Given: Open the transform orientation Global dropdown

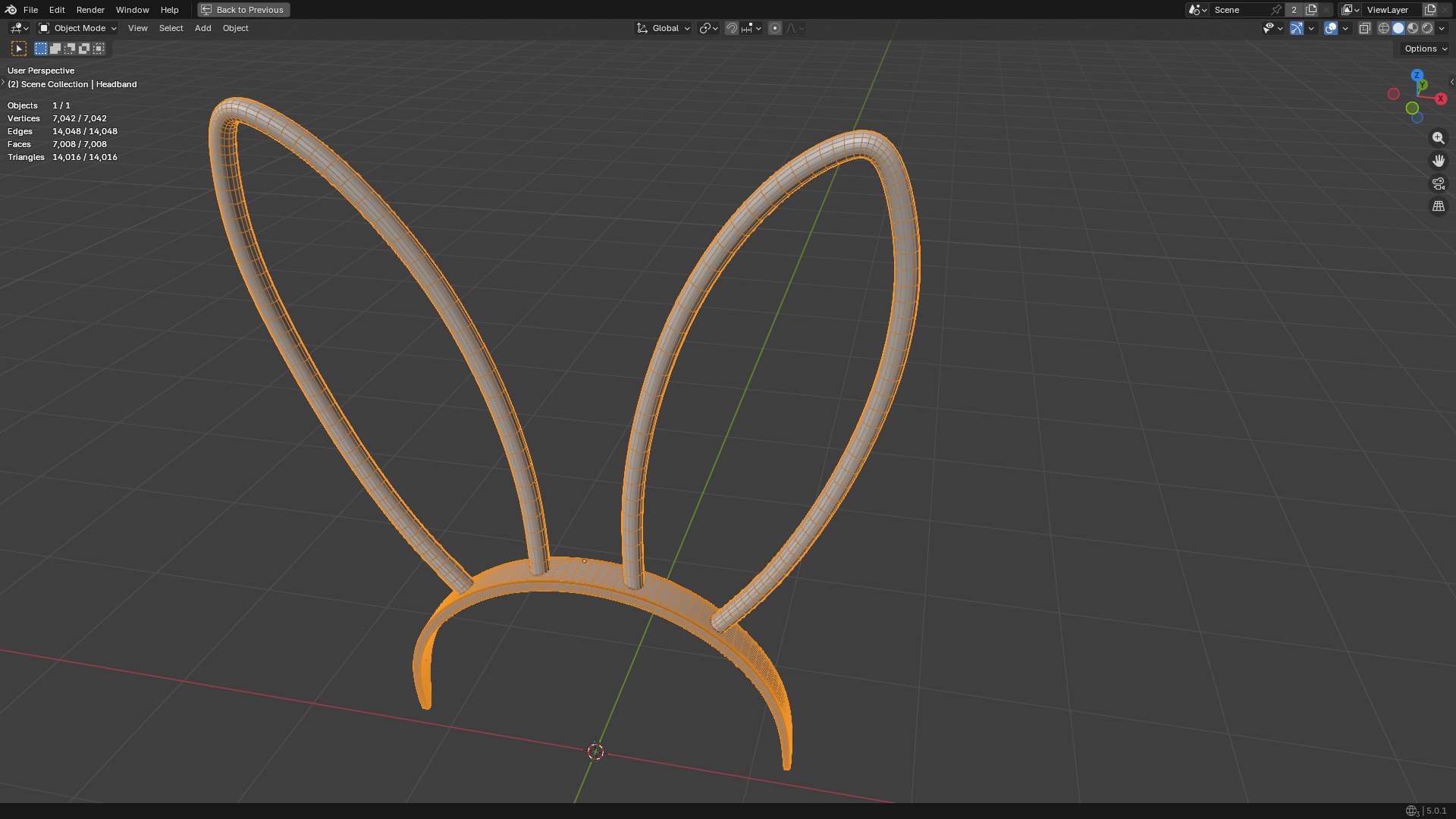Looking at the screenshot, I should [x=664, y=28].
